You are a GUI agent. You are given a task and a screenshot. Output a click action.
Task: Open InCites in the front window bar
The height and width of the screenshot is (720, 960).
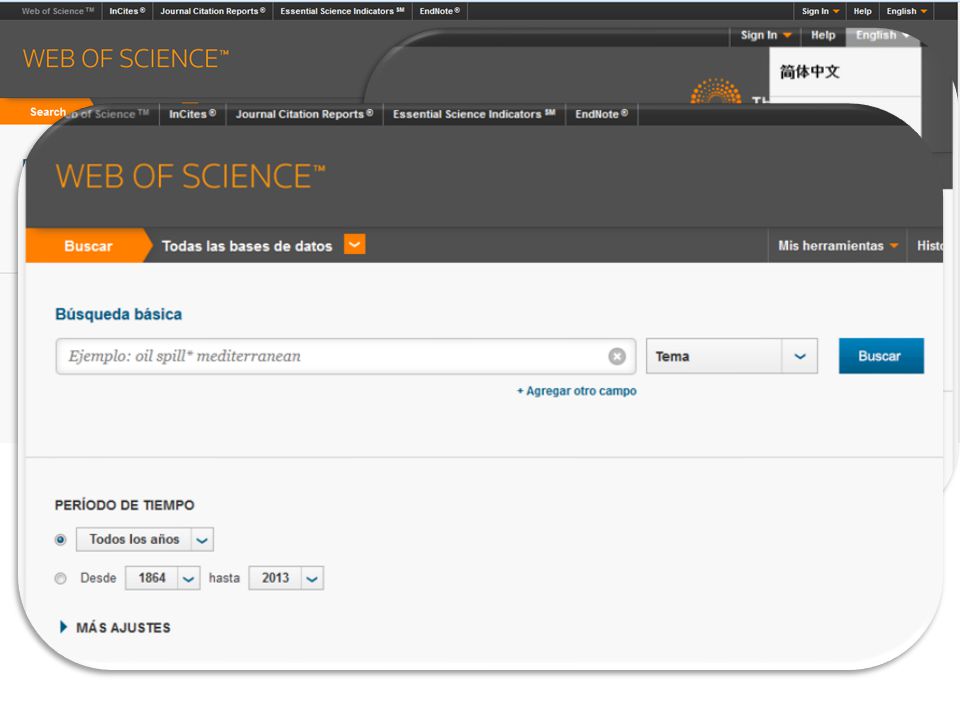[x=192, y=114]
